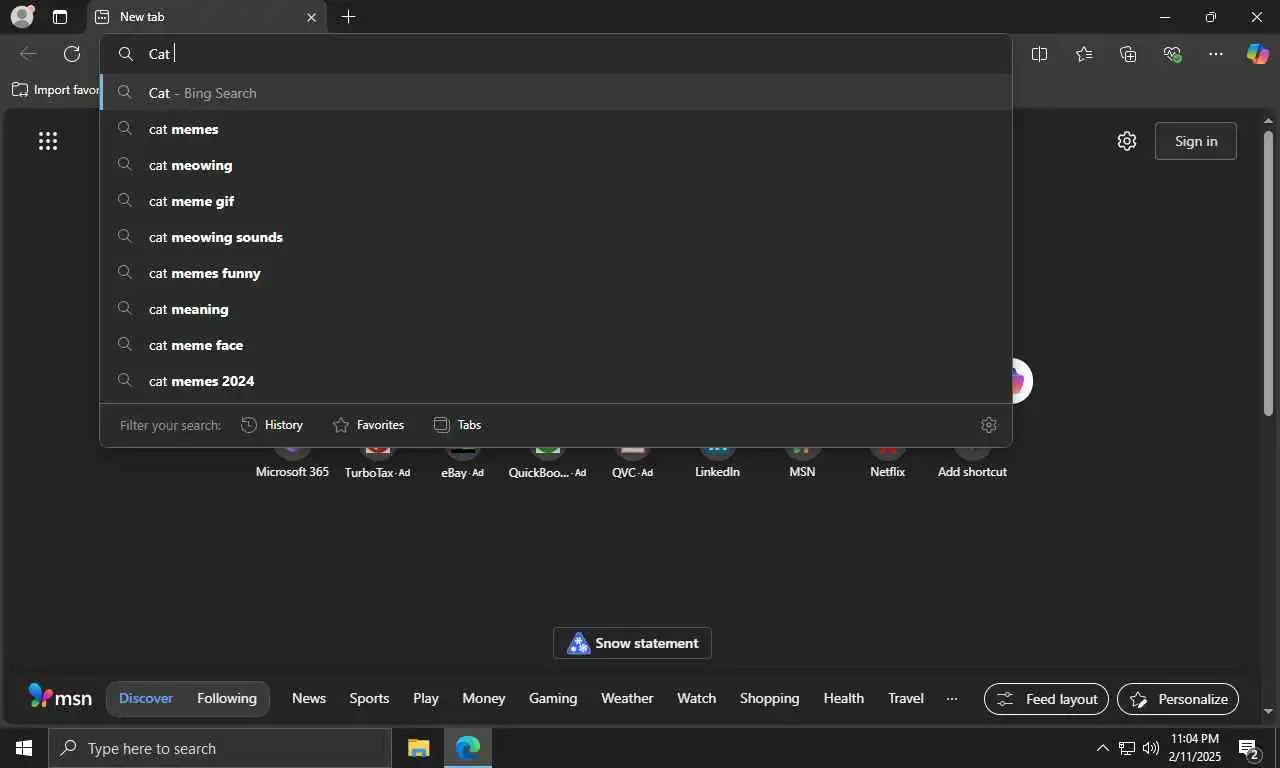Open the Travel category
The width and height of the screenshot is (1280, 768).
(x=906, y=698)
